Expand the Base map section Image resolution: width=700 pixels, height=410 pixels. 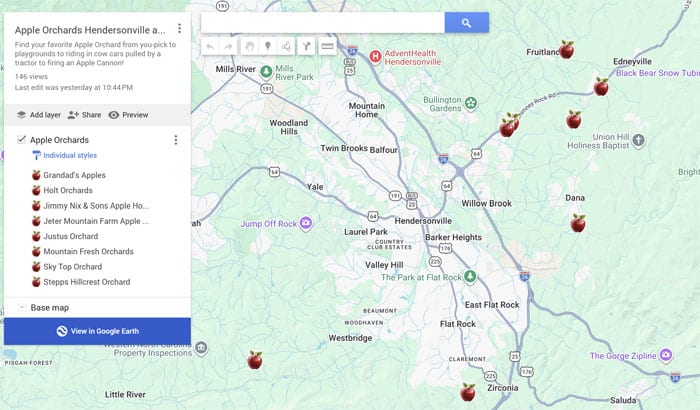point(21,307)
